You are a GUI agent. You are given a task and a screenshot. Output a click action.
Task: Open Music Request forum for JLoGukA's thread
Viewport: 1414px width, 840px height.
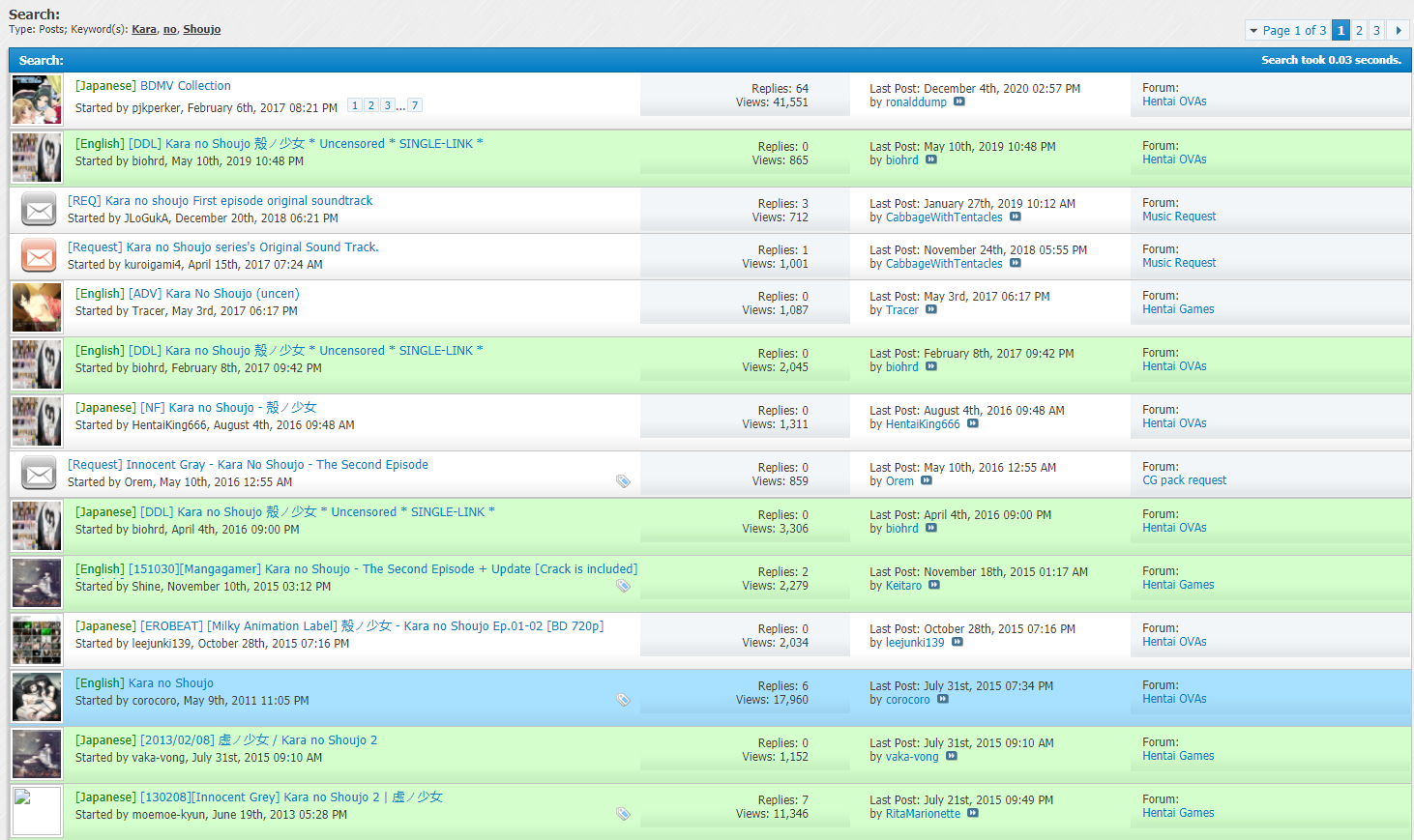pyautogui.click(x=1179, y=217)
